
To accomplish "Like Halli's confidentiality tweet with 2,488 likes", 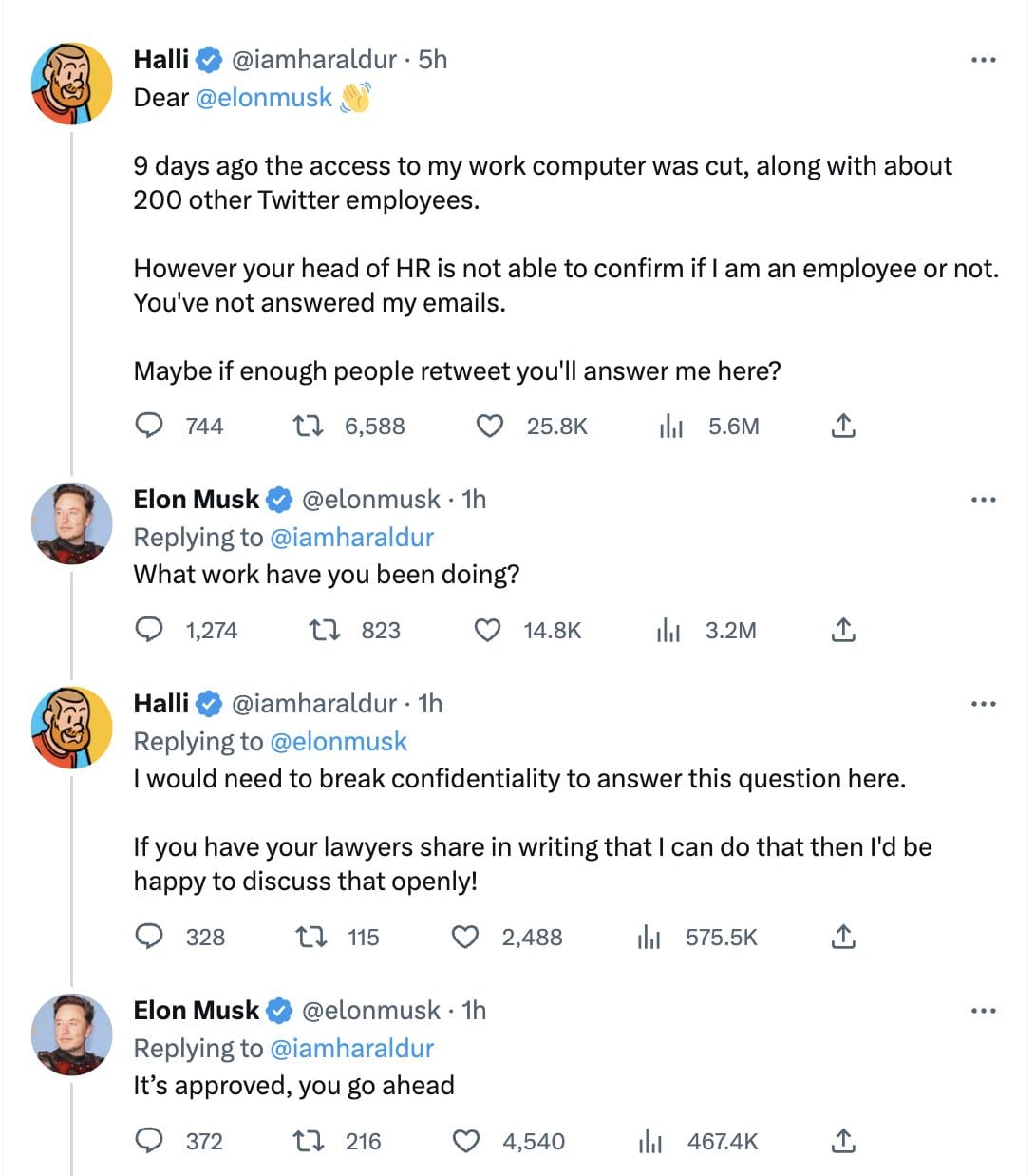I will [x=464, y=938].
